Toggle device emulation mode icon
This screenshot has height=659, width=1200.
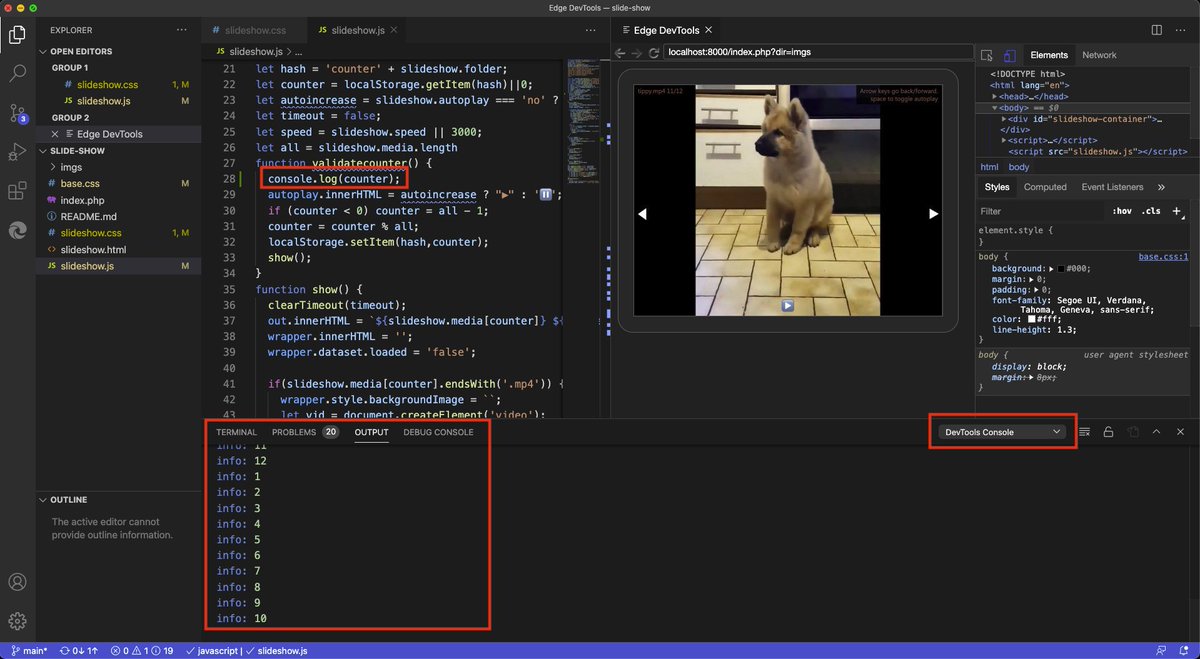click(1009, 55)
